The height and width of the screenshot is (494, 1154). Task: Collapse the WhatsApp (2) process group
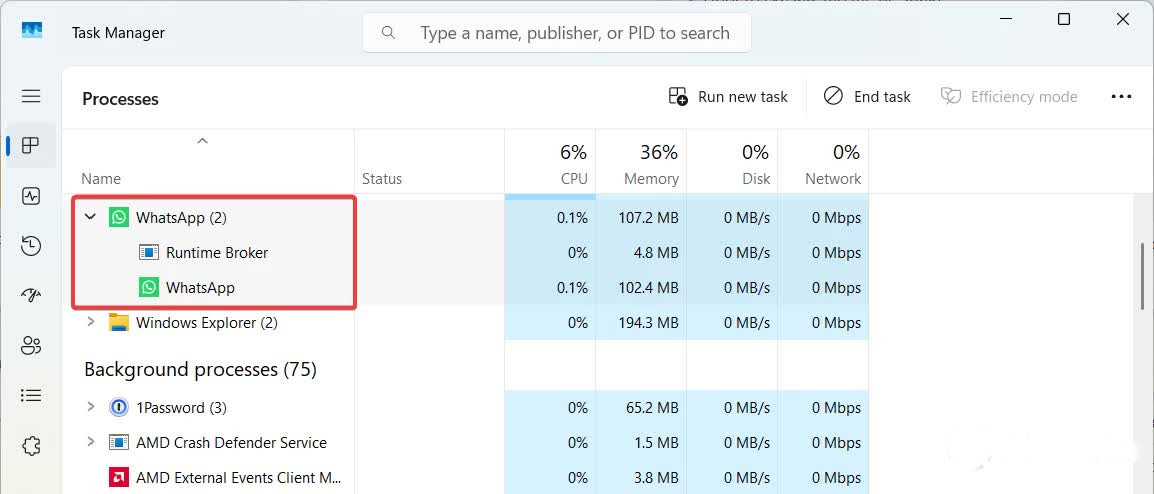click(91, 217)
